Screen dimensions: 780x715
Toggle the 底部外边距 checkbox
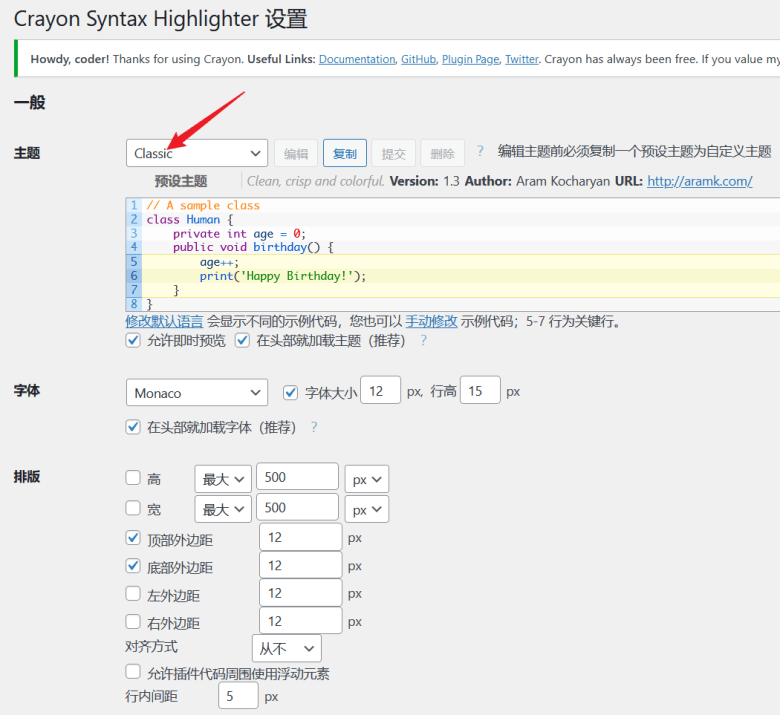tap(133, 566)
